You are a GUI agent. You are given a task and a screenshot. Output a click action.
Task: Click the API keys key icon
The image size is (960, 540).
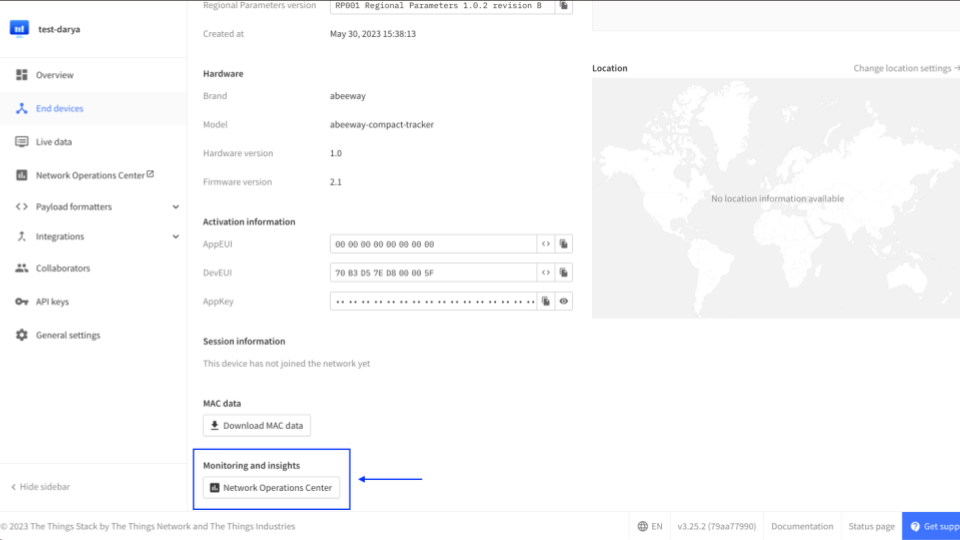pyautogui.click(x=22, y=302)
